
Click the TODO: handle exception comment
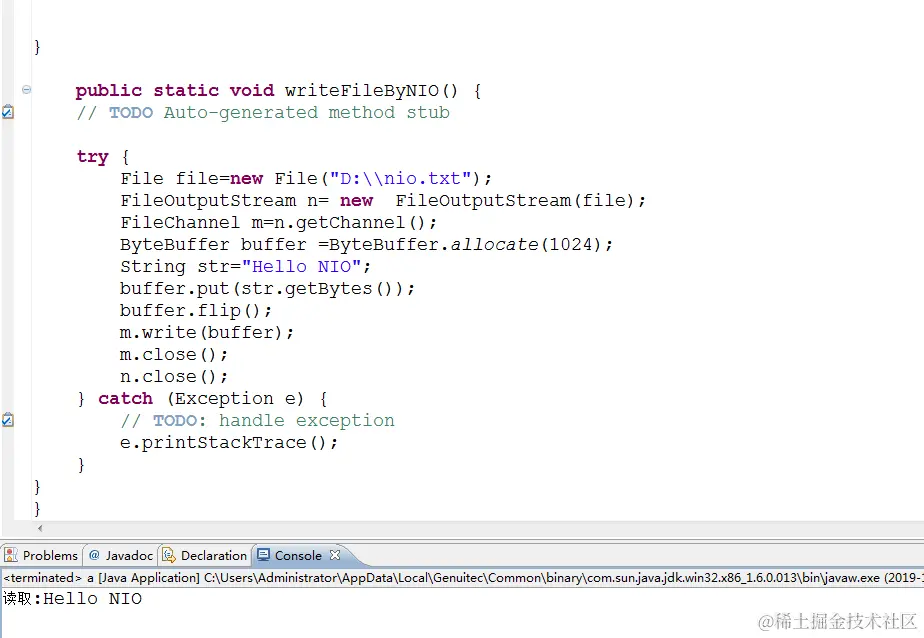pos(258,421)
